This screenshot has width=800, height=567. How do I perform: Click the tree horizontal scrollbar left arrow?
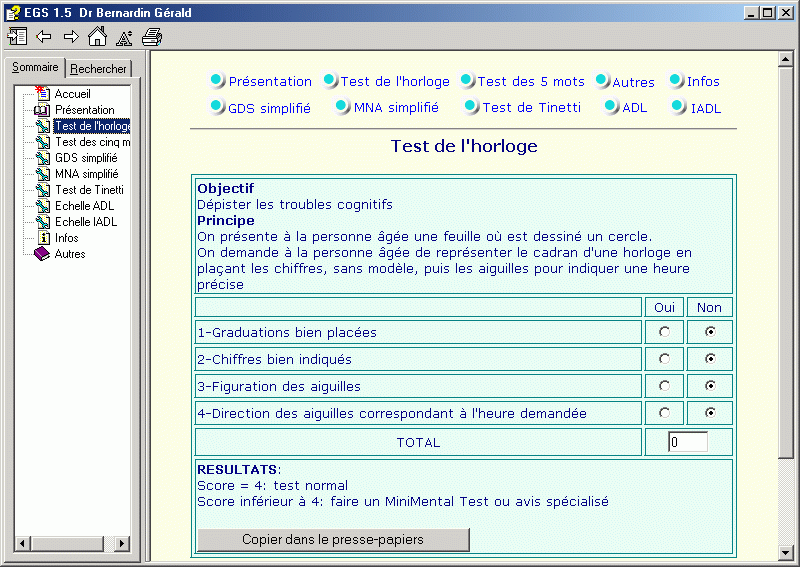22,544
